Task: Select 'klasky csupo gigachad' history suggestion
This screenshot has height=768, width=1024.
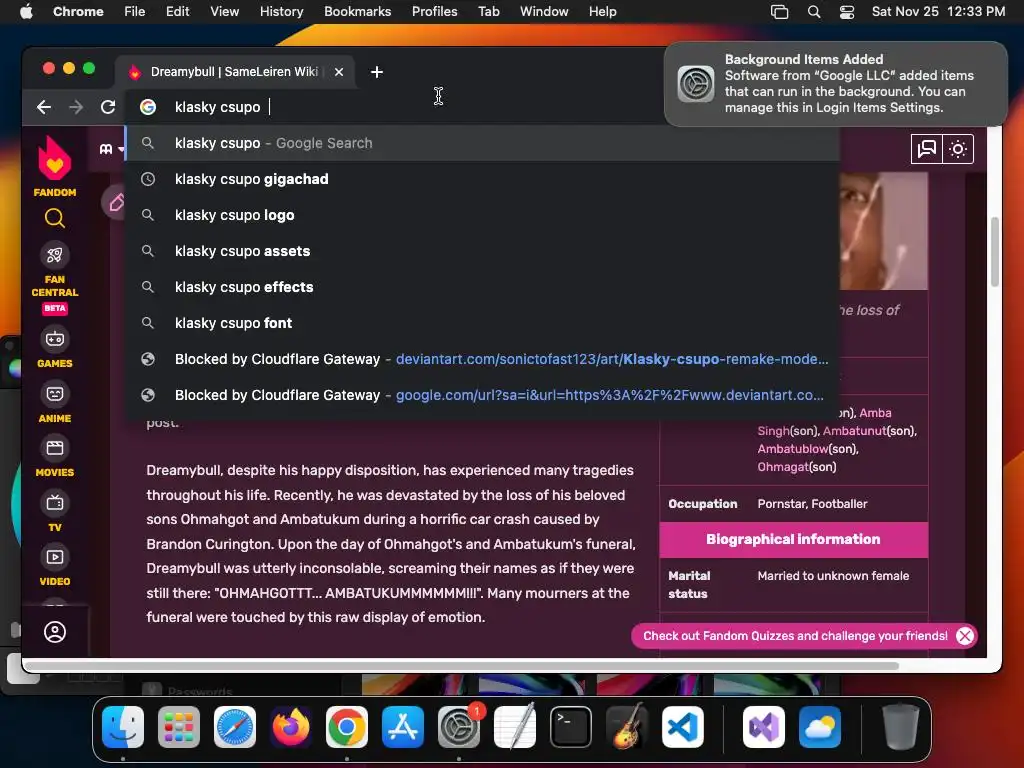Action: click(482, 179)
